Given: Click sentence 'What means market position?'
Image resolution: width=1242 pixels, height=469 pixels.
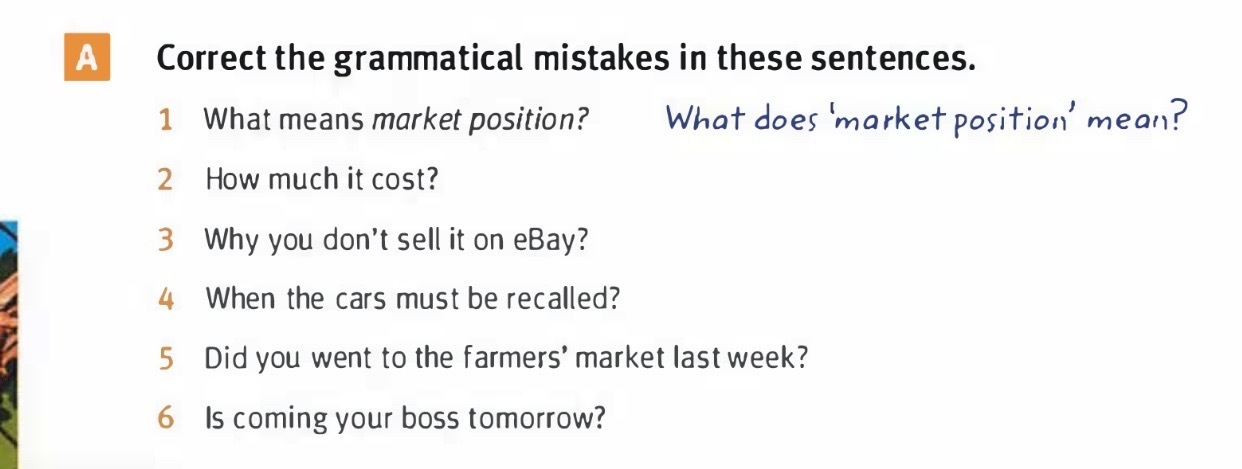Looking at the screenshot, I should [x=396, y=121].
